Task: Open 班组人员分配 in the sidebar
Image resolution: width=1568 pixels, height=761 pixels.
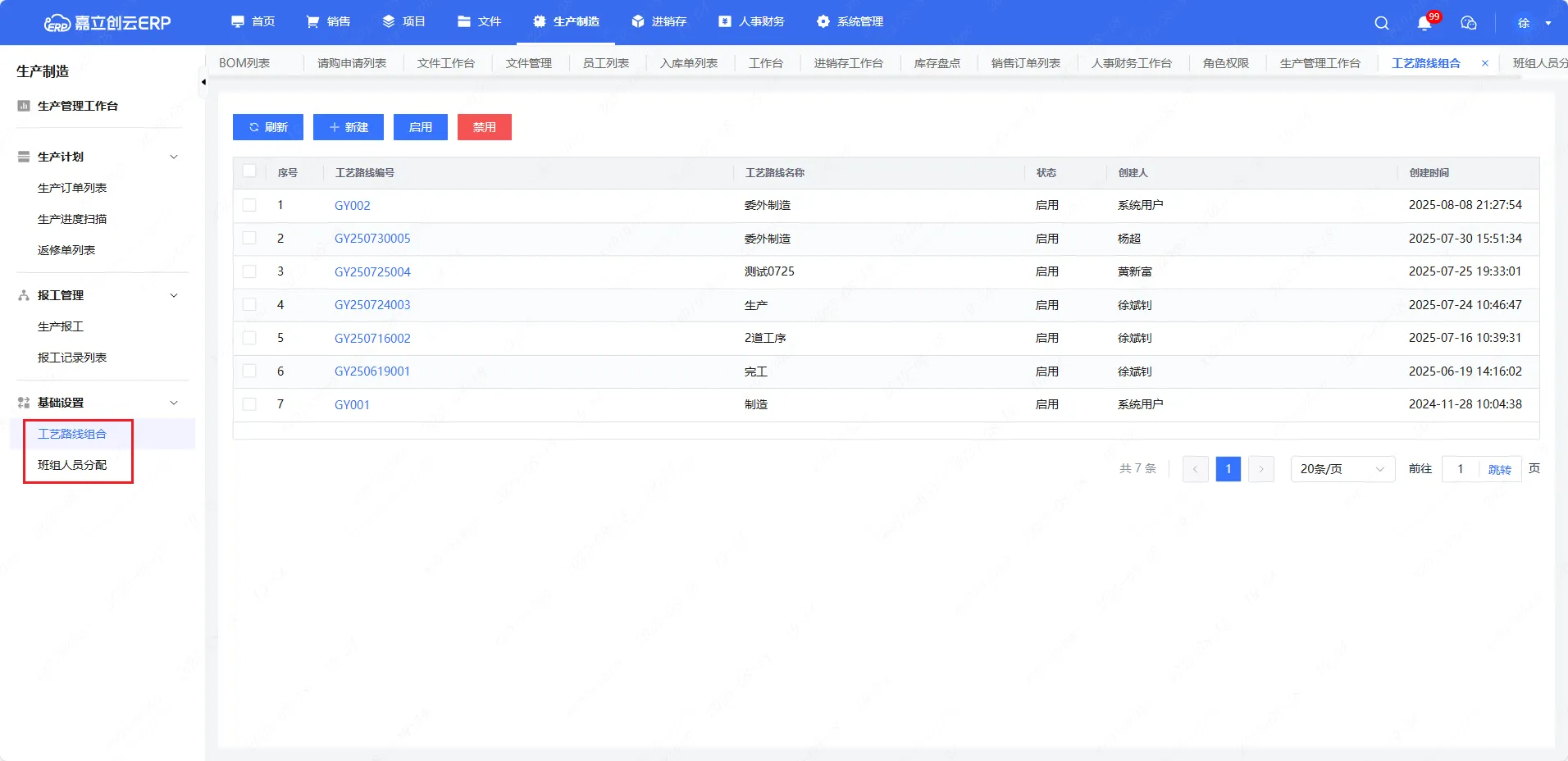Action: pyautogui.click(x=72, y=465)
